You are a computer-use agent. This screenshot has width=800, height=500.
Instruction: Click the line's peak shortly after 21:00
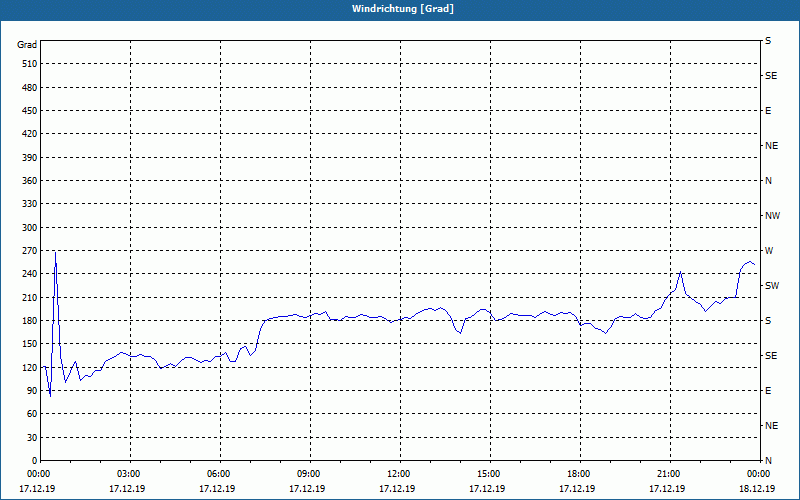(680, 272)
